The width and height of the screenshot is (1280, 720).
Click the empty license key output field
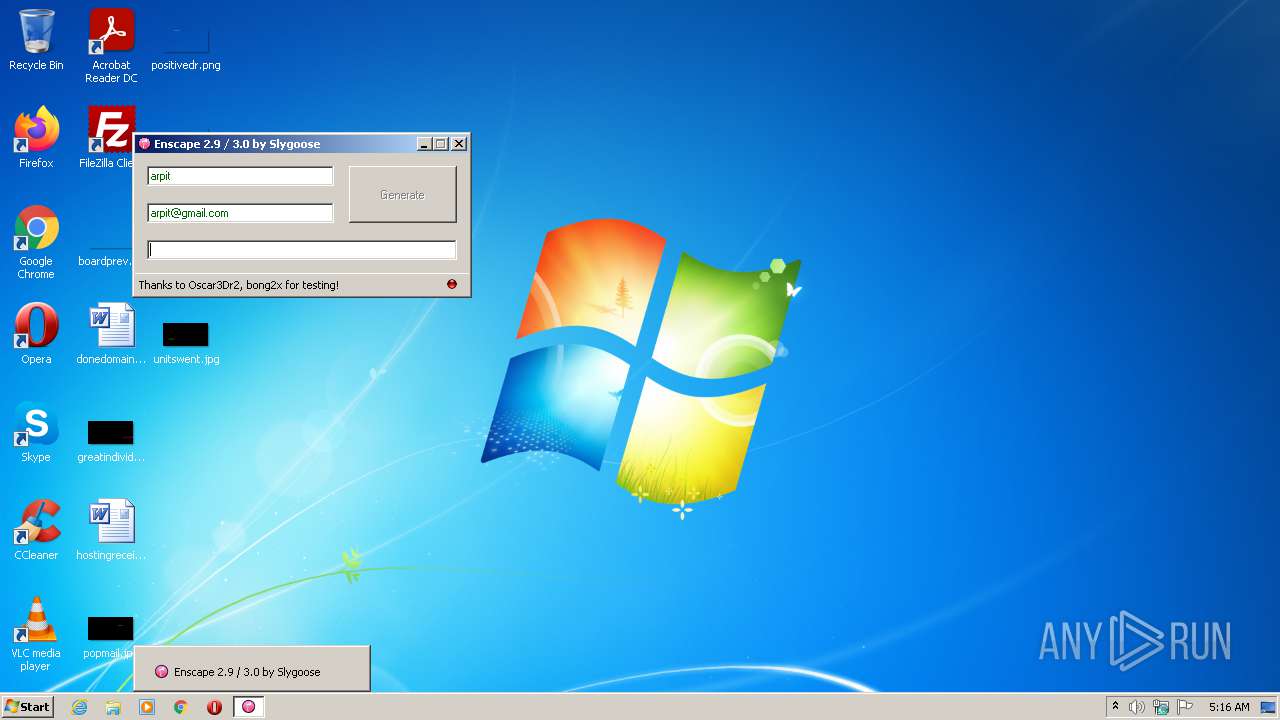tap(301, 250)
